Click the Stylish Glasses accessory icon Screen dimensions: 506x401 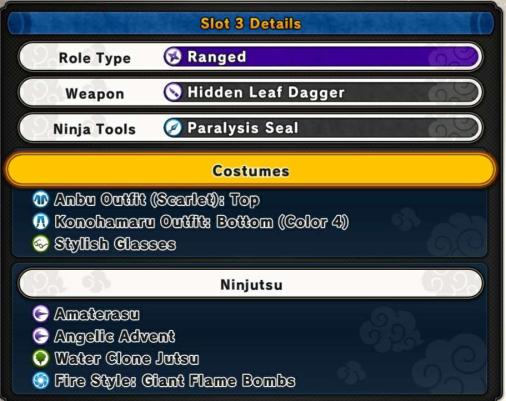click(x=41, y=244)
